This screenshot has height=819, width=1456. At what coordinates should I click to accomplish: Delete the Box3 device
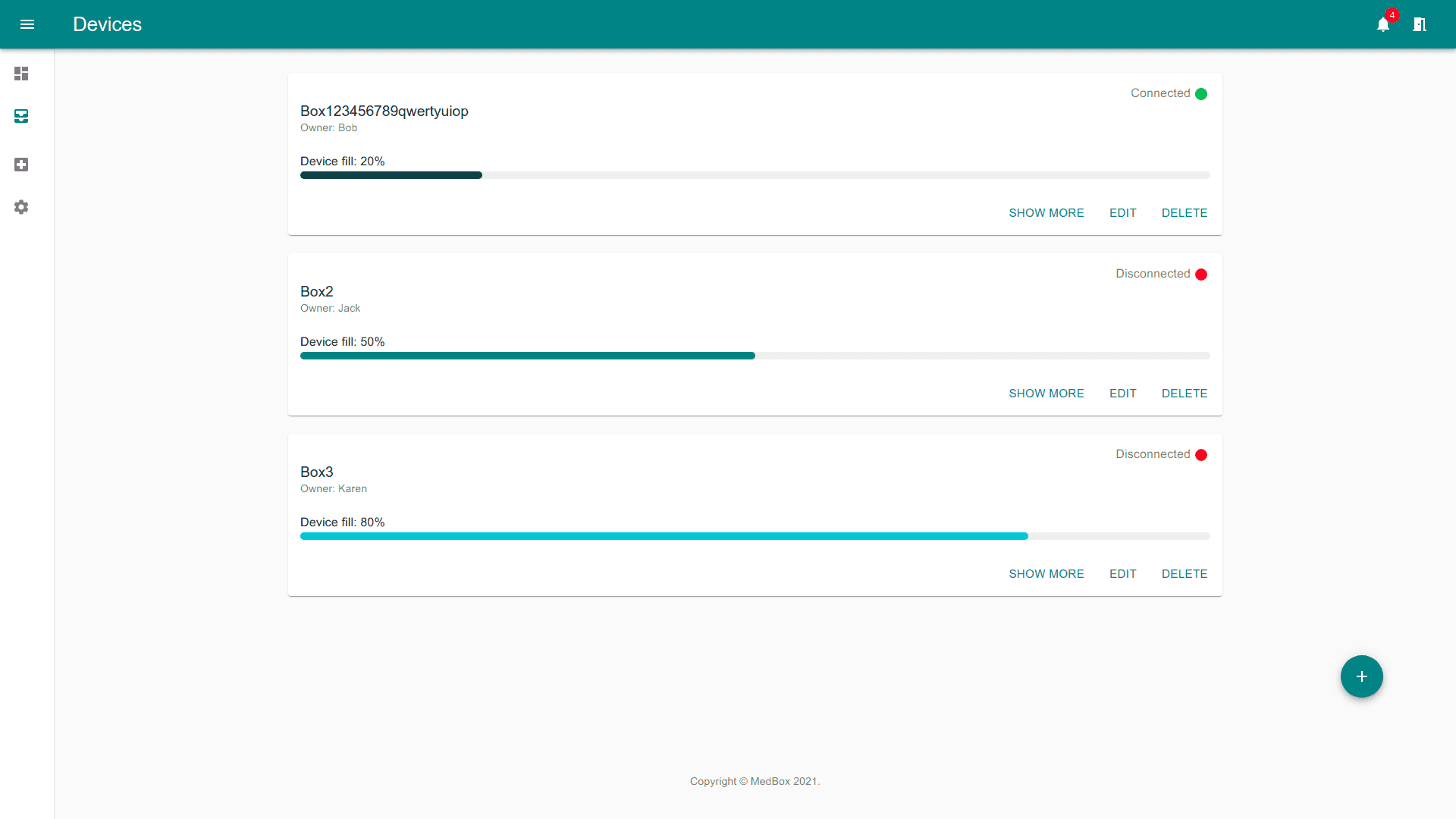1184,574
